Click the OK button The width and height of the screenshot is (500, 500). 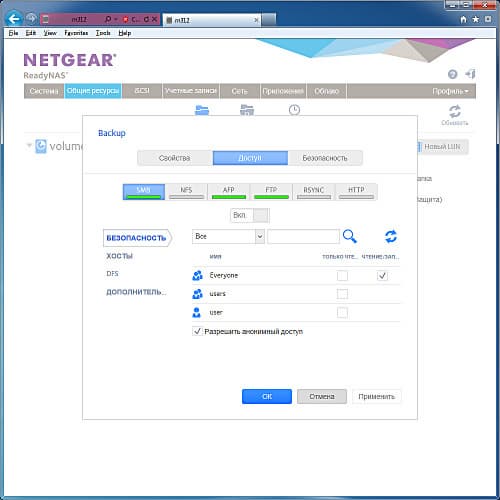[x=267, y=396]
